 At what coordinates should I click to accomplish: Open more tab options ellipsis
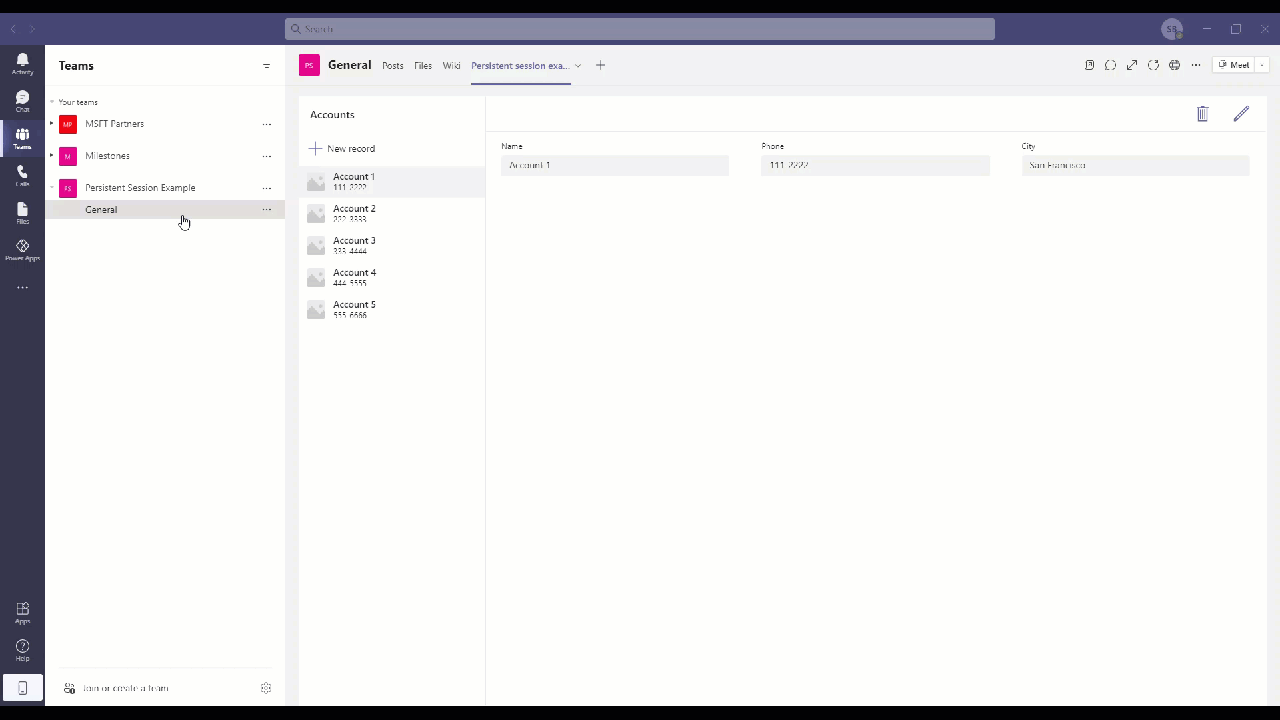[x=1195, y=65]
